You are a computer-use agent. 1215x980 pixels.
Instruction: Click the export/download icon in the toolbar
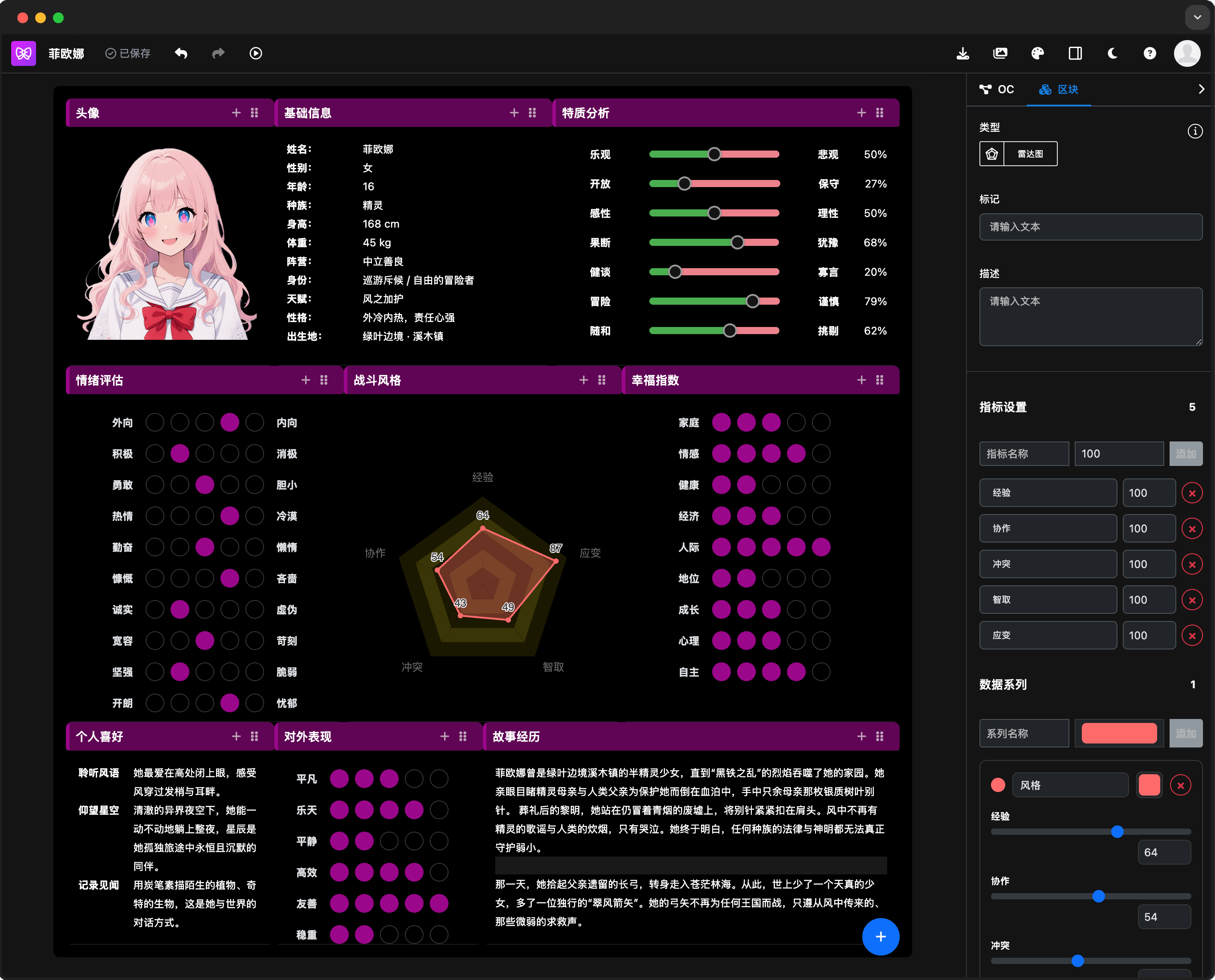(x=963, y=53)
